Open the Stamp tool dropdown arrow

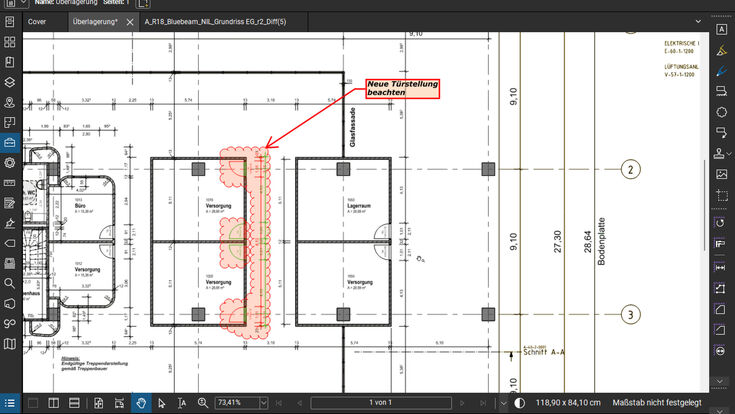[x=729, y=154]
